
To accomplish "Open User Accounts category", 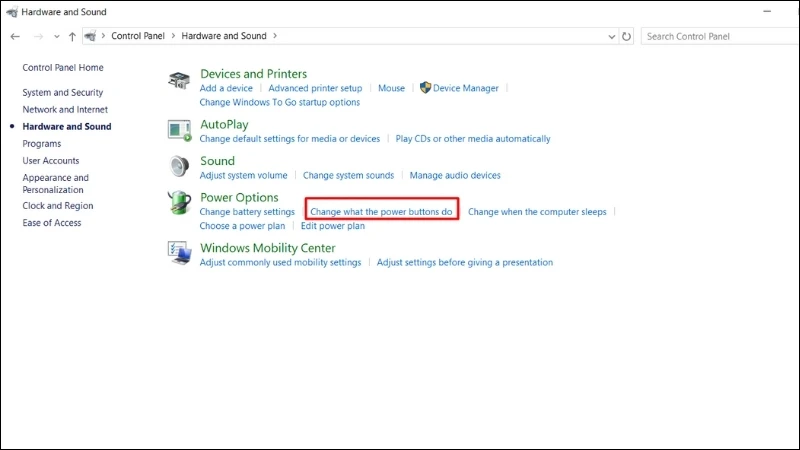I will (x=51, y=160).
